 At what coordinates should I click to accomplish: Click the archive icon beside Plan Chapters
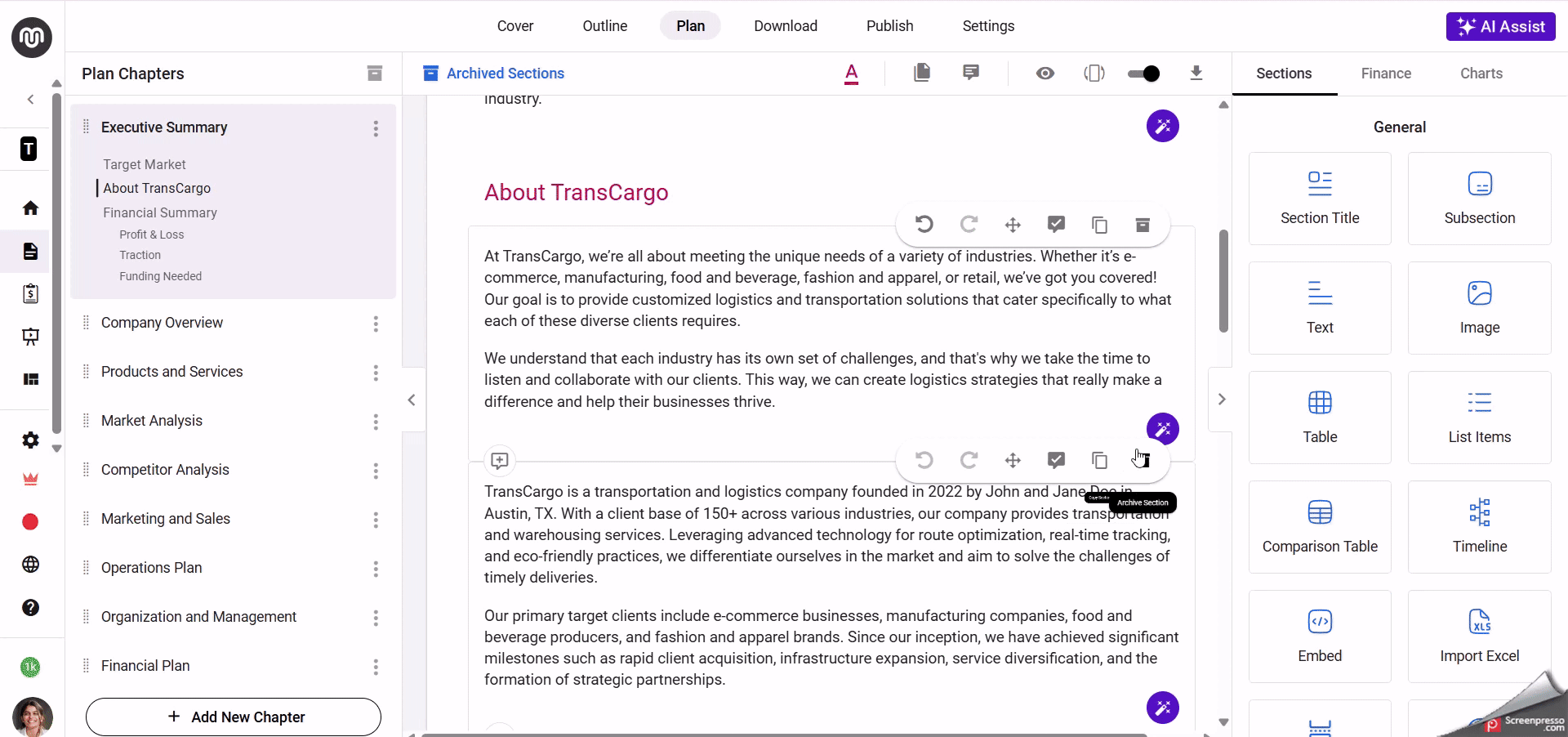[375, 74]
